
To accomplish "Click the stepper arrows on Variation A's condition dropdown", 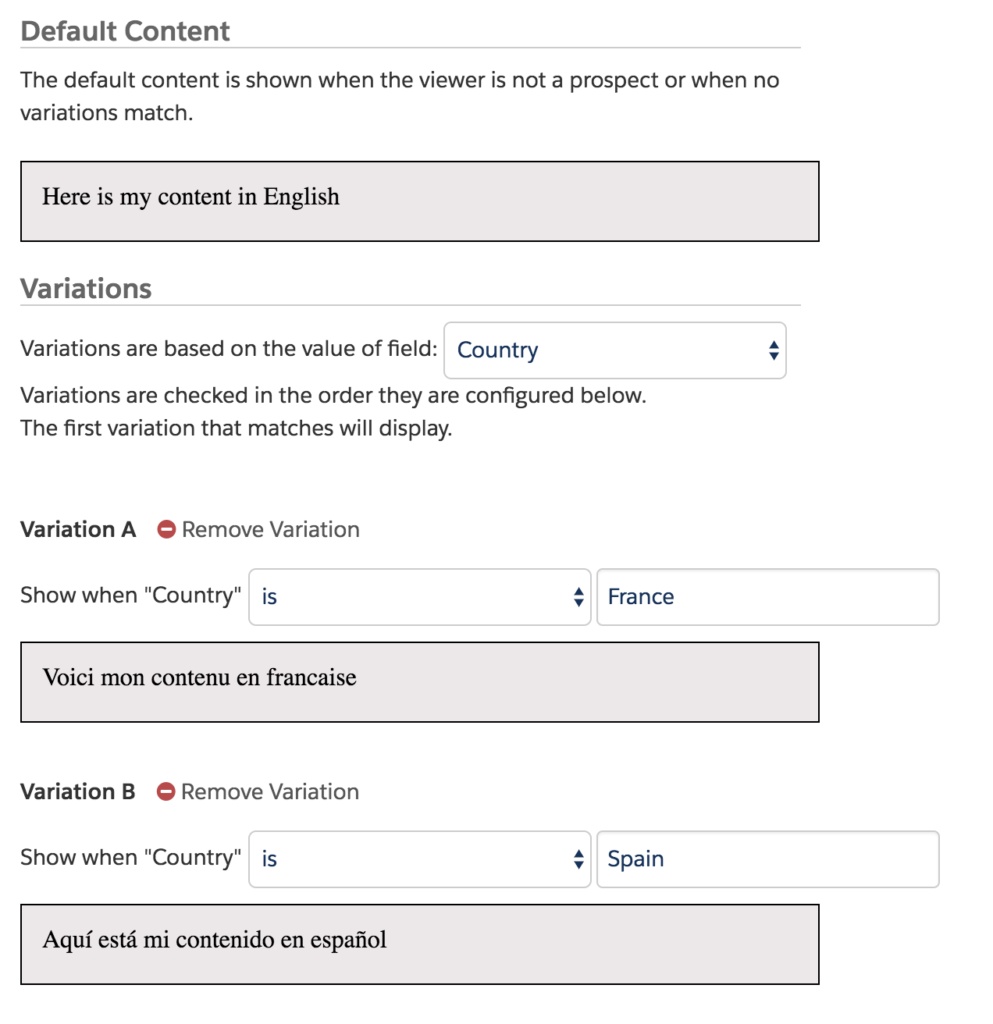I will click(578, 596).
